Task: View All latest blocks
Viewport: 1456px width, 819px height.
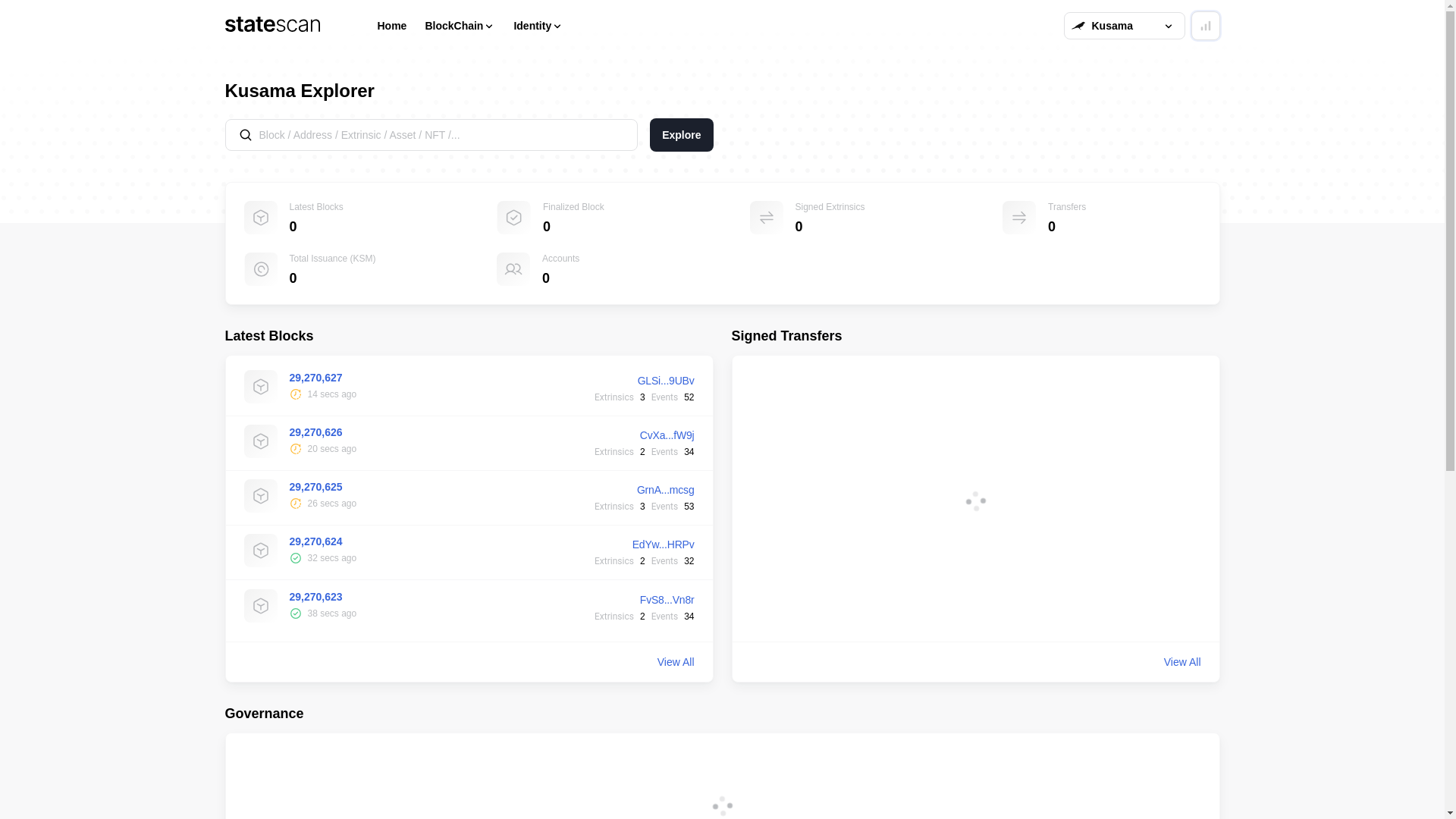Action: coord(675,662)
